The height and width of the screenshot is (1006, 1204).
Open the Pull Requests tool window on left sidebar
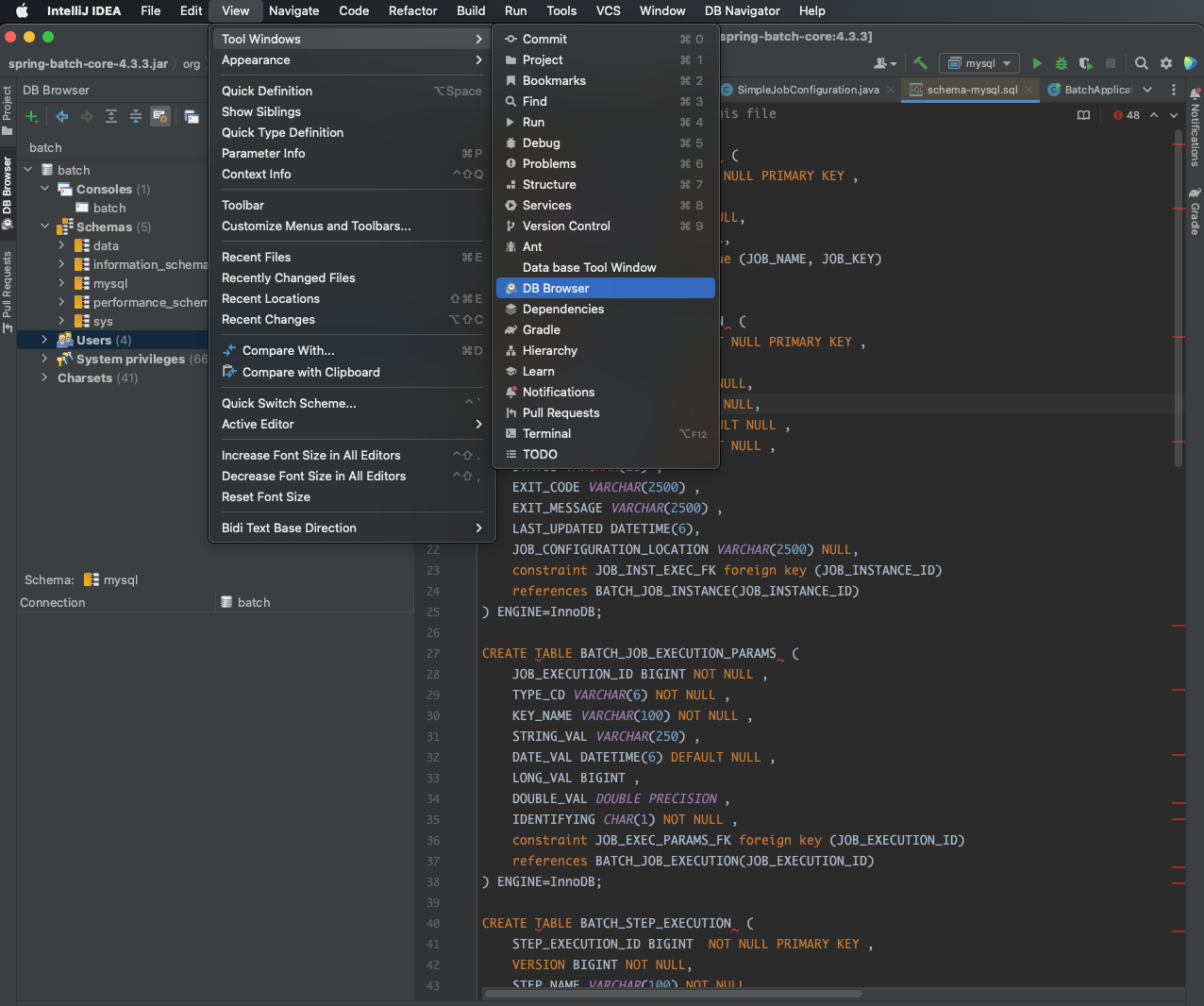[x=8, y=292]
